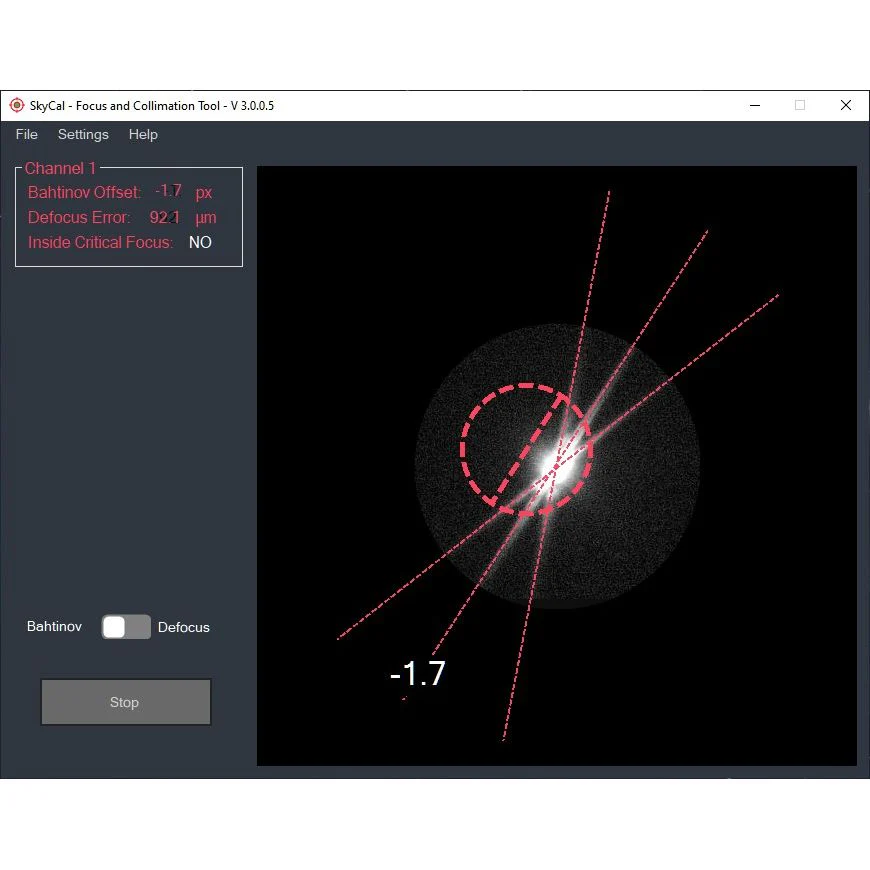Select the Bahtinov Offset value field
Image resolution: width=870 pixels, height=870 pixels.
point(169,192)
